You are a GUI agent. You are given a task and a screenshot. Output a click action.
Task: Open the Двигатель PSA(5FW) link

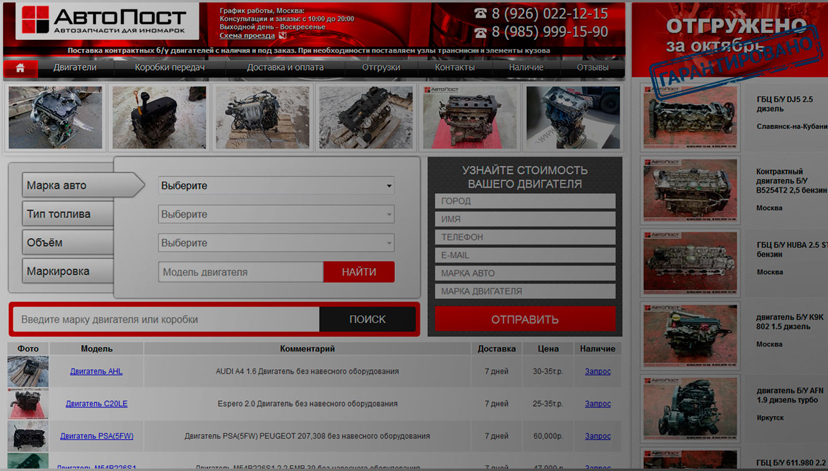click(x=96, y=436)
